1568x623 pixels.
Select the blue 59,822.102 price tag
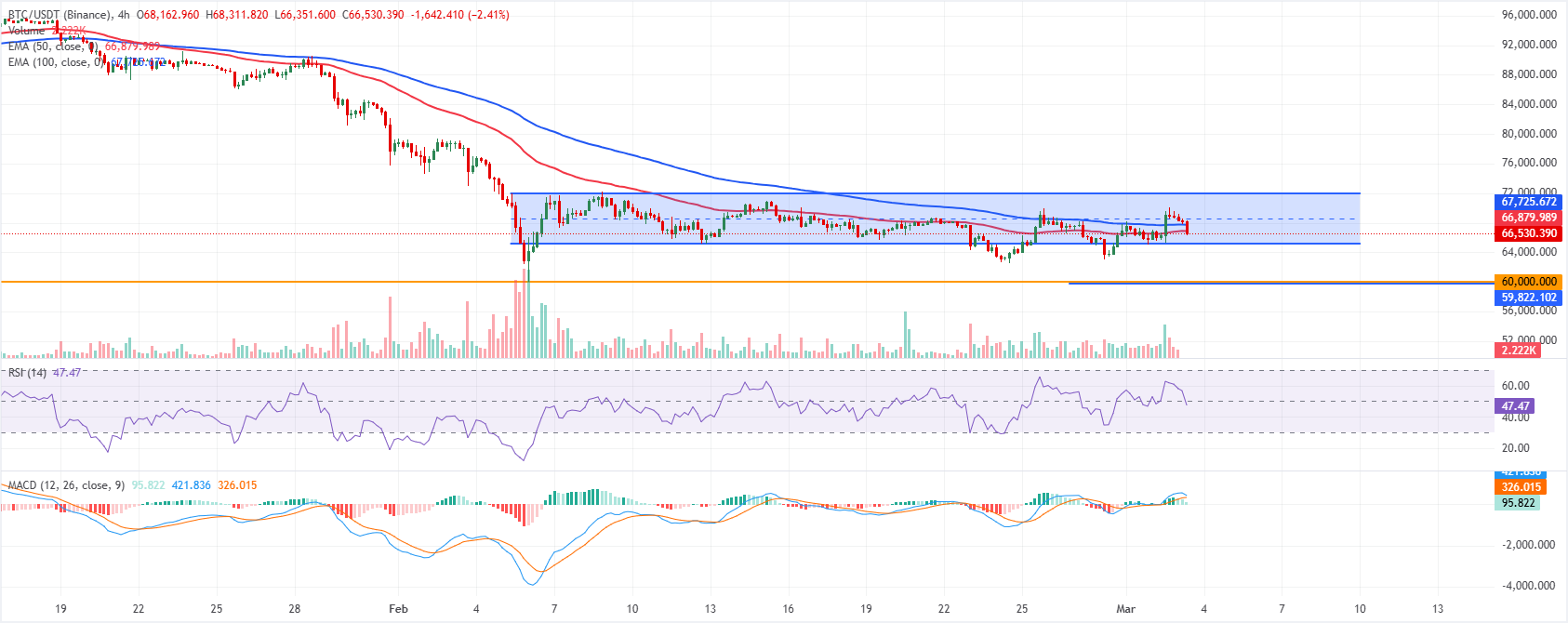1528,298
